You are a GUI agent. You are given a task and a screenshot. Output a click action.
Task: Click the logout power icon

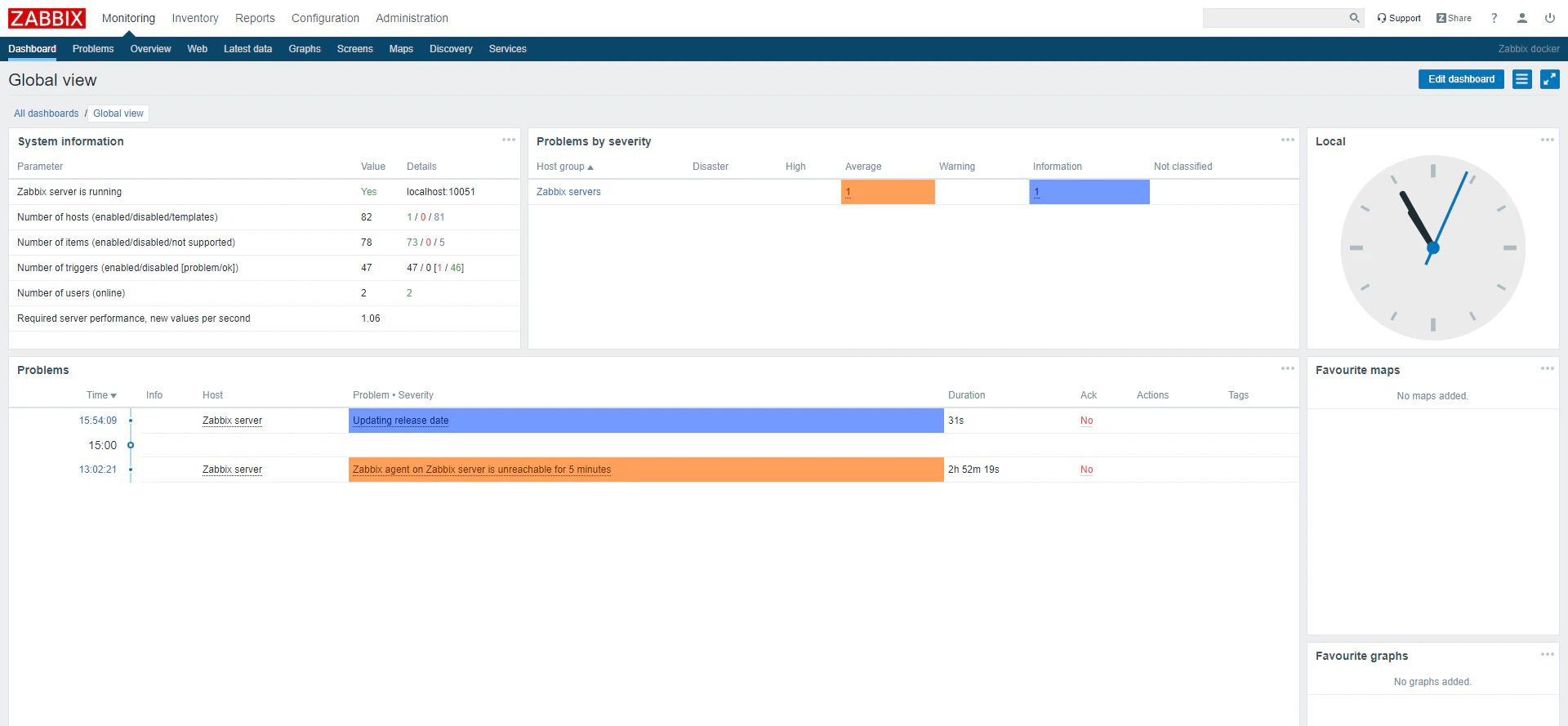[1550, 18]
